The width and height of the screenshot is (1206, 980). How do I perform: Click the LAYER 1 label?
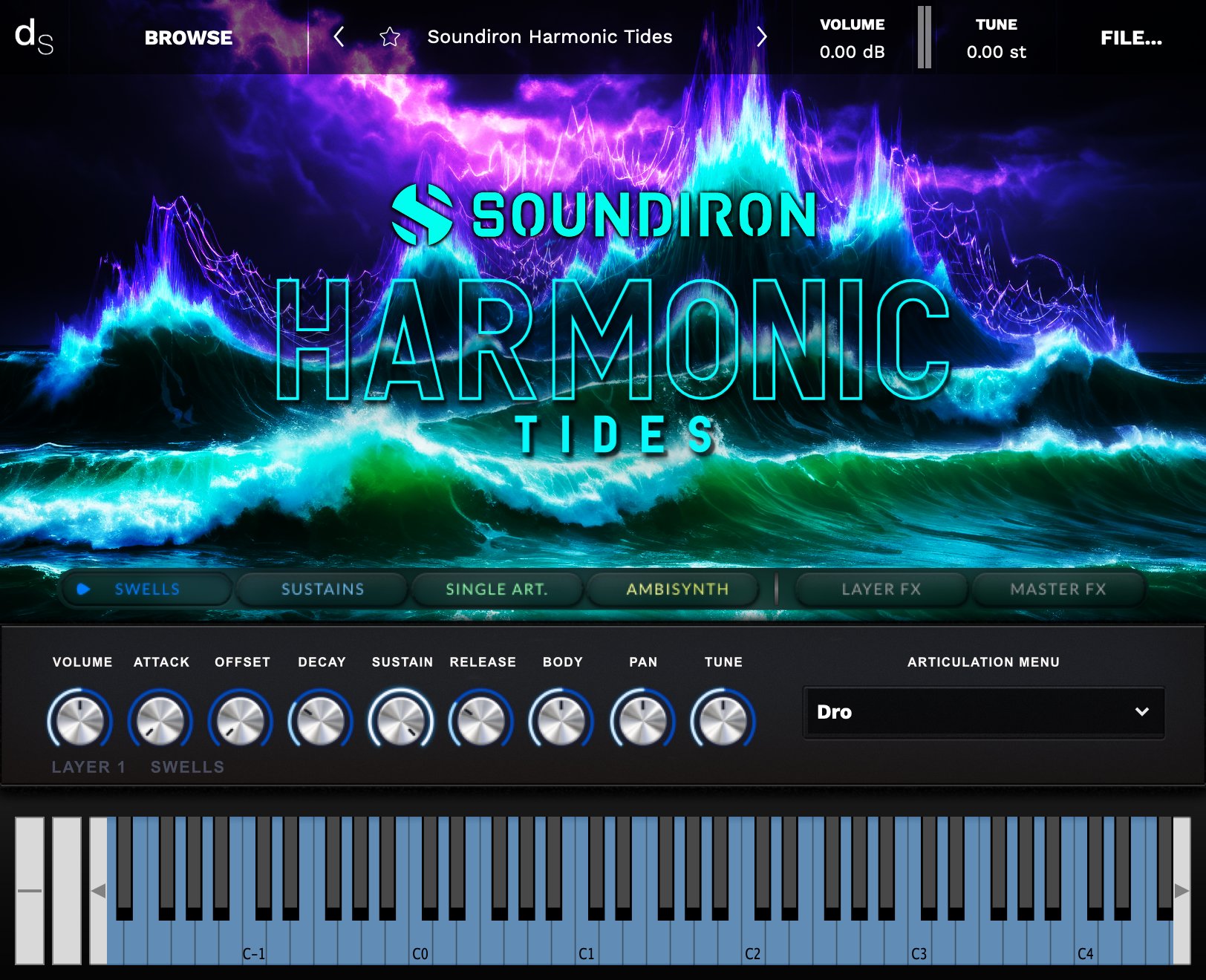click(88, 767)
